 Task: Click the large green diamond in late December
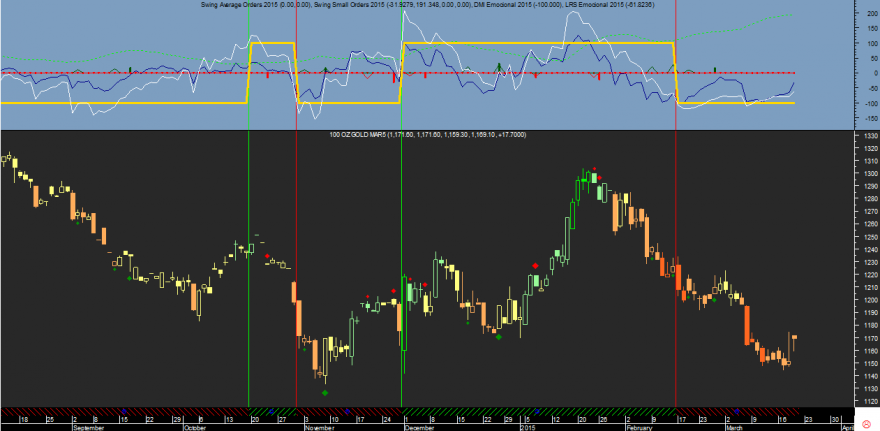click(x=499, y=337)
